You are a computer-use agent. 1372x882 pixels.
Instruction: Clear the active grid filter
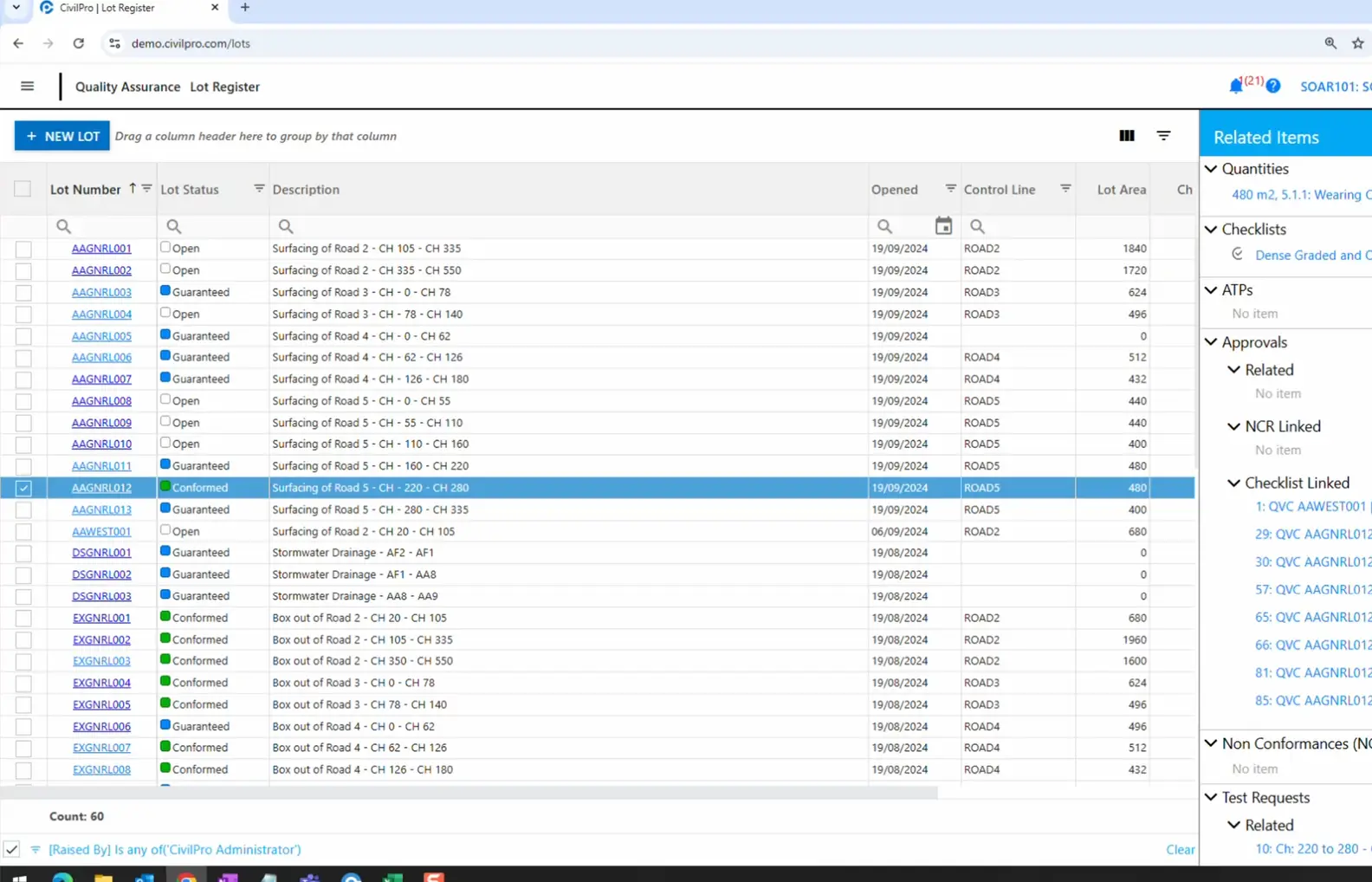tap(1180, 850)
